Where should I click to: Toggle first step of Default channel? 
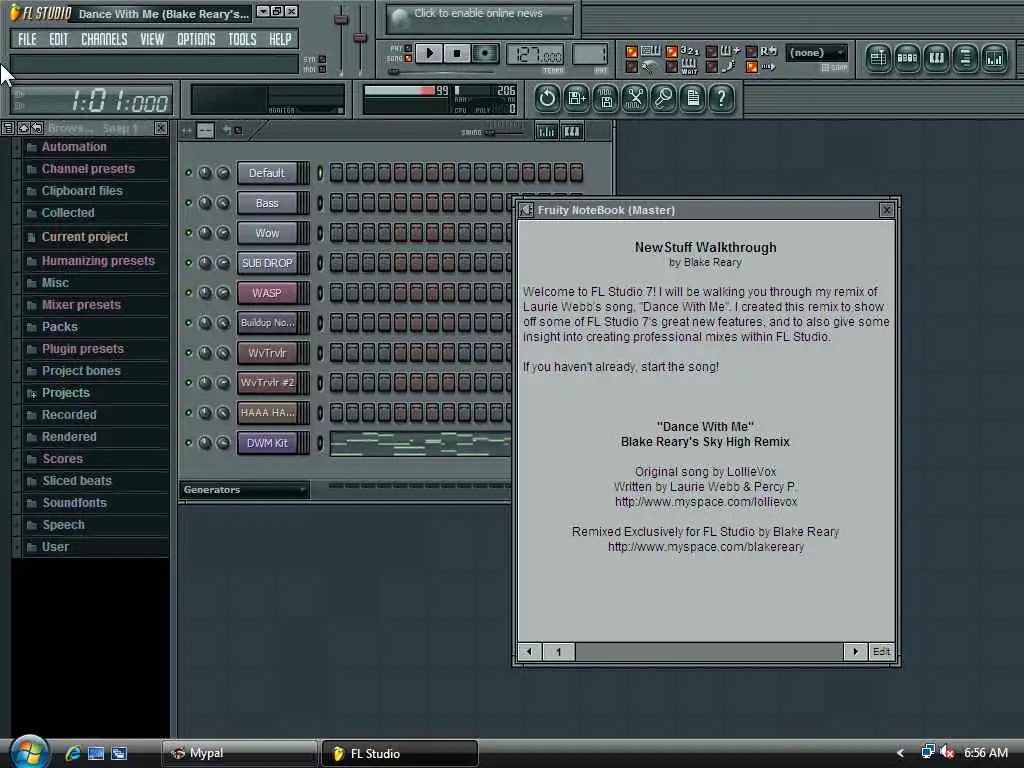[336, 173]
